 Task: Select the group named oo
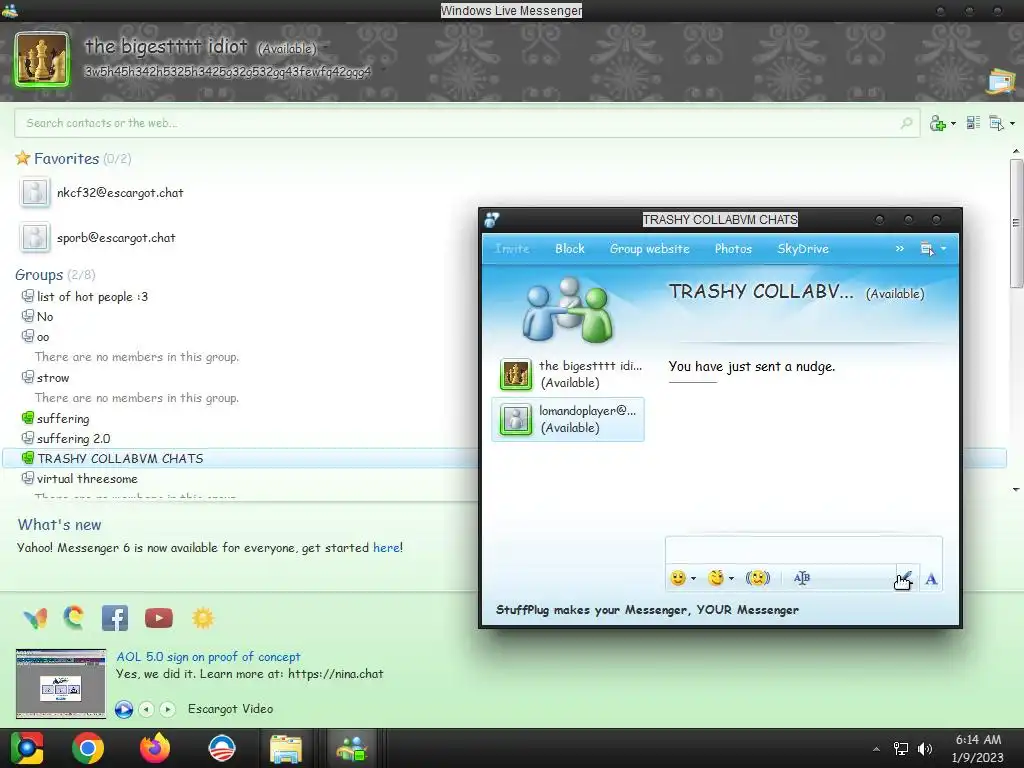(43, 337)
